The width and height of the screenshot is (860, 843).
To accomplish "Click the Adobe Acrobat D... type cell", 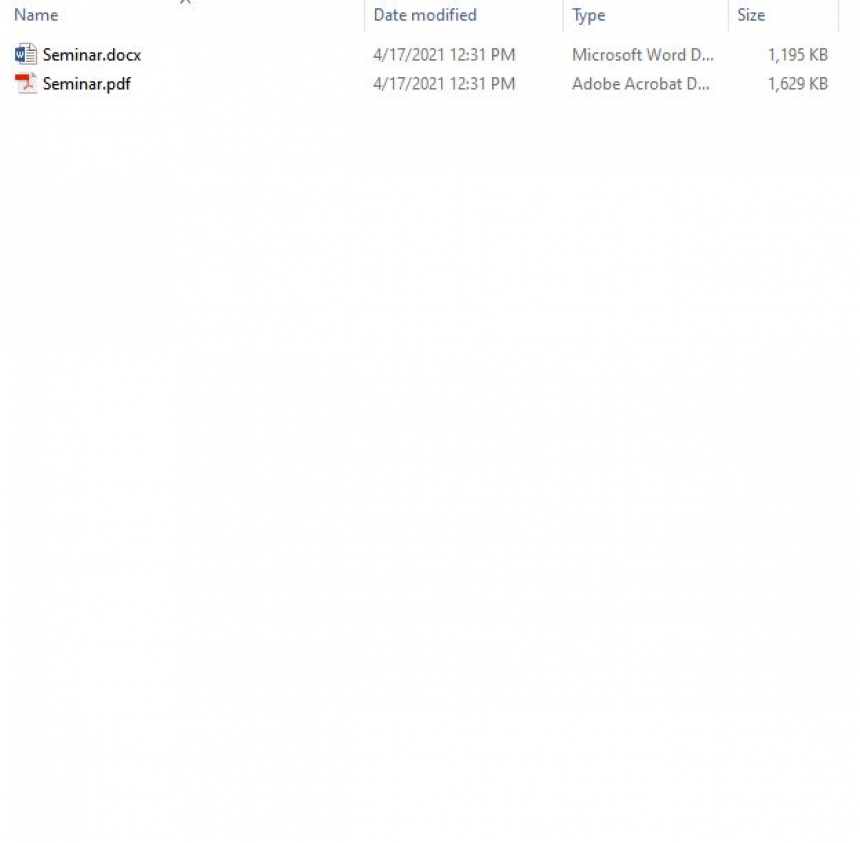I will [x=641, y=84].
